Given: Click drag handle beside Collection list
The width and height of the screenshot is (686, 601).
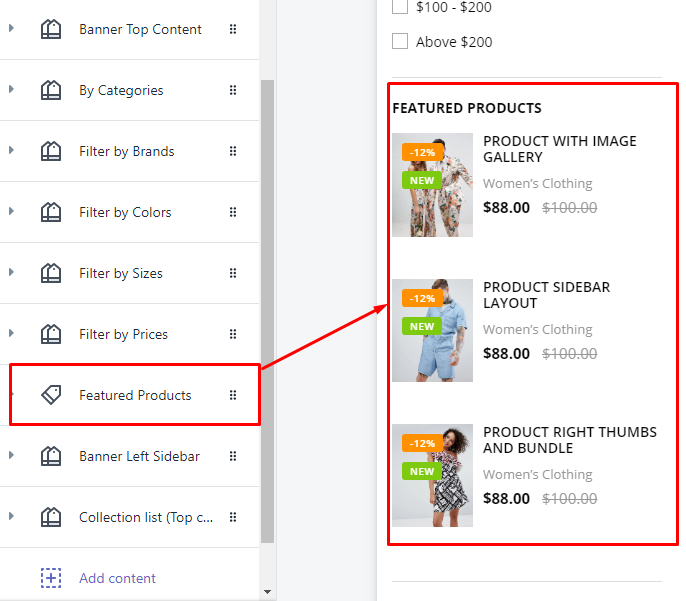Looking at the screenshot, I should coord(233,517).
